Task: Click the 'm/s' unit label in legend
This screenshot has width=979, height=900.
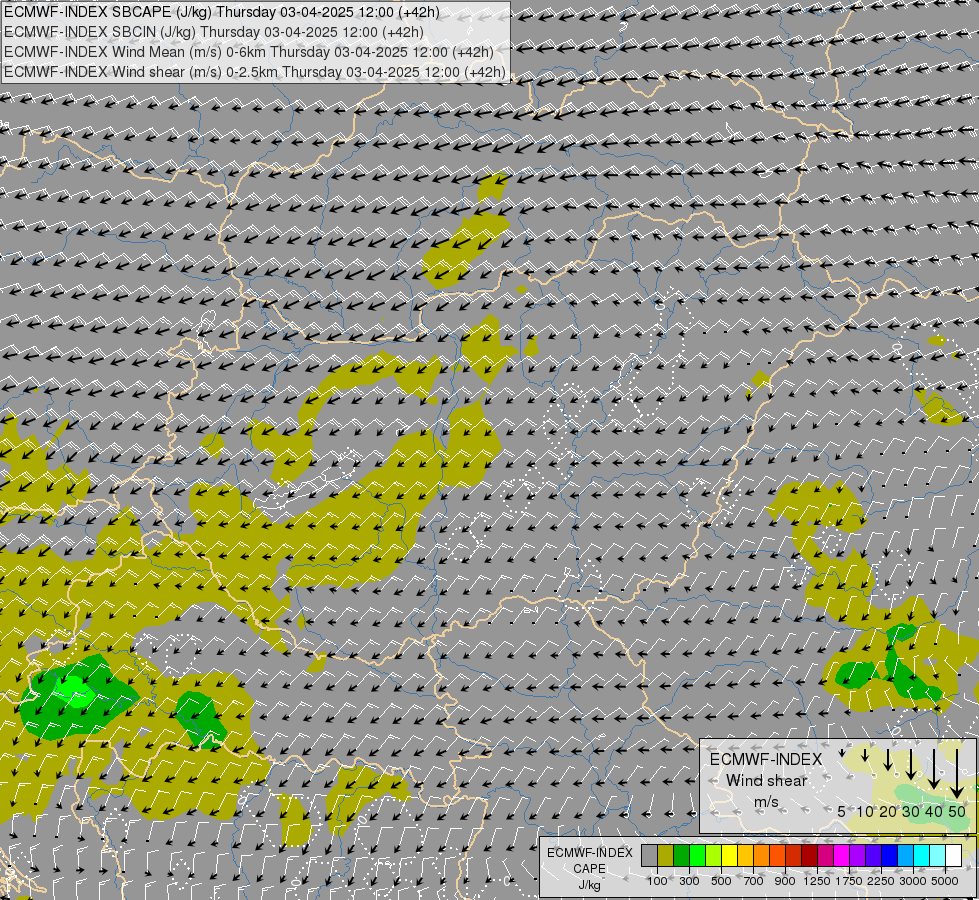Action: (767, 802)
